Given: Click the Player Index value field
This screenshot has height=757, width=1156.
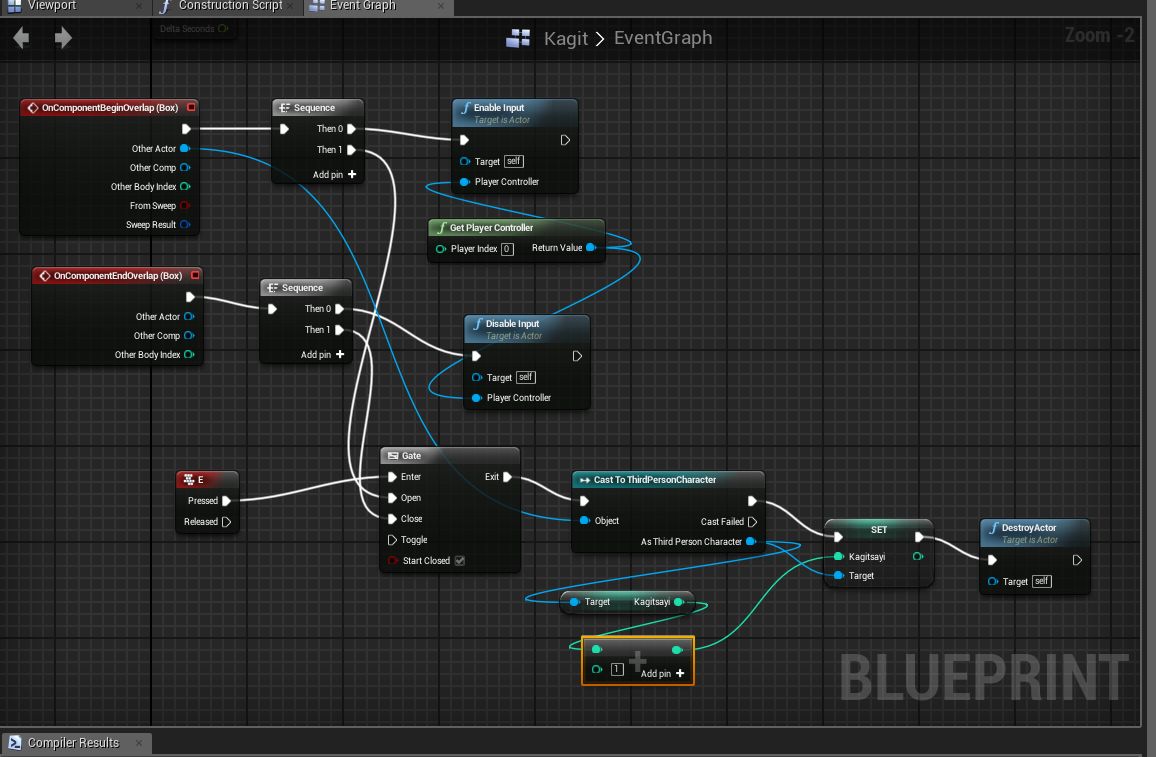Looking at the screenshot, I should 507,249.
